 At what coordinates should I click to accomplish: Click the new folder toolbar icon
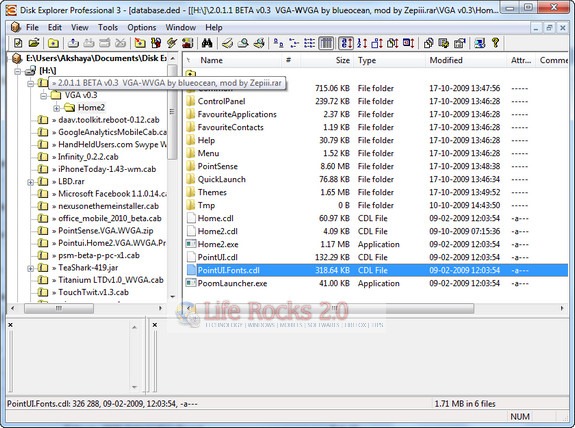click(x=53, y=43)
